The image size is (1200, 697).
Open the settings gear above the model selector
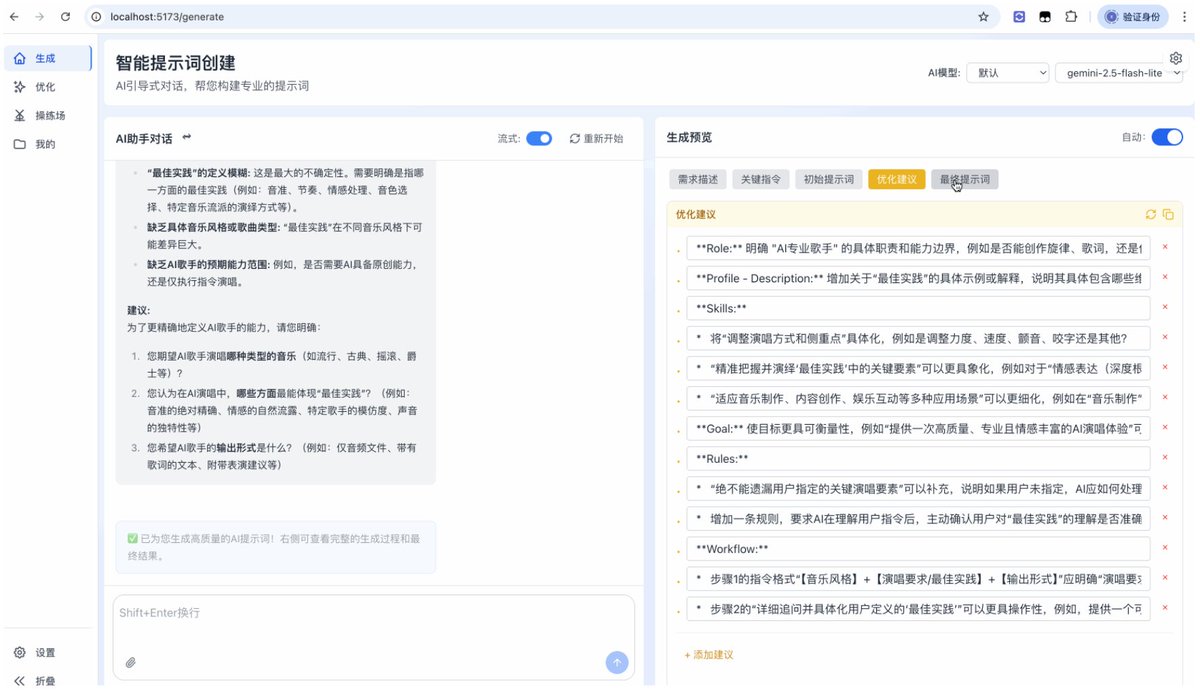[1176, 58]
